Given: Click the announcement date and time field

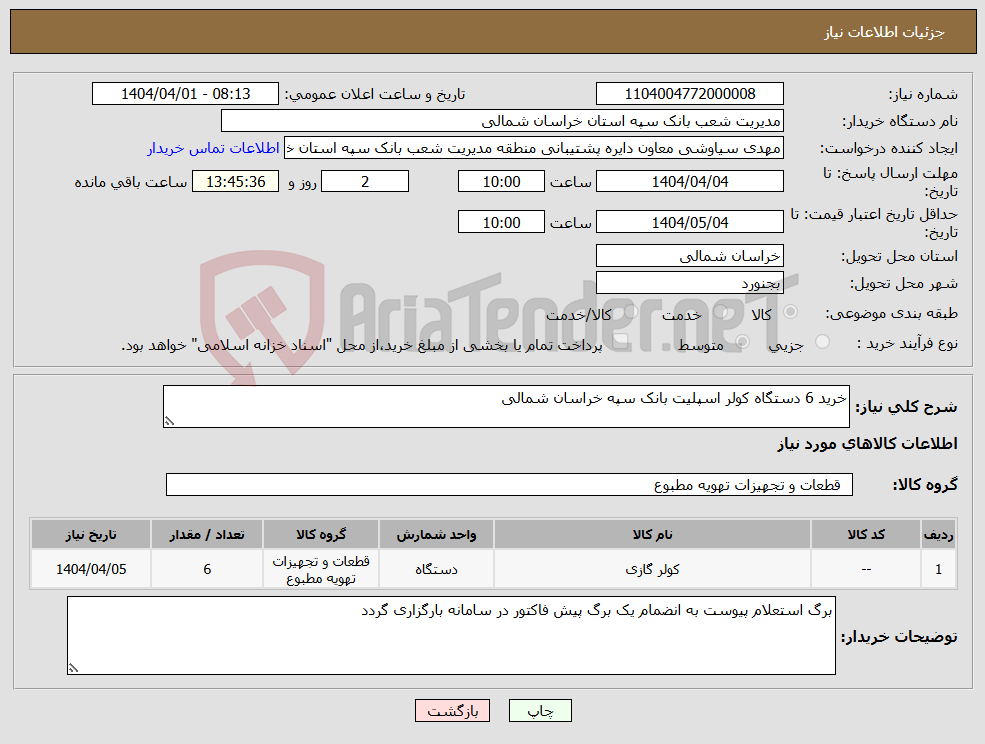Looking at the screenshot, I should tap(185, 94).
